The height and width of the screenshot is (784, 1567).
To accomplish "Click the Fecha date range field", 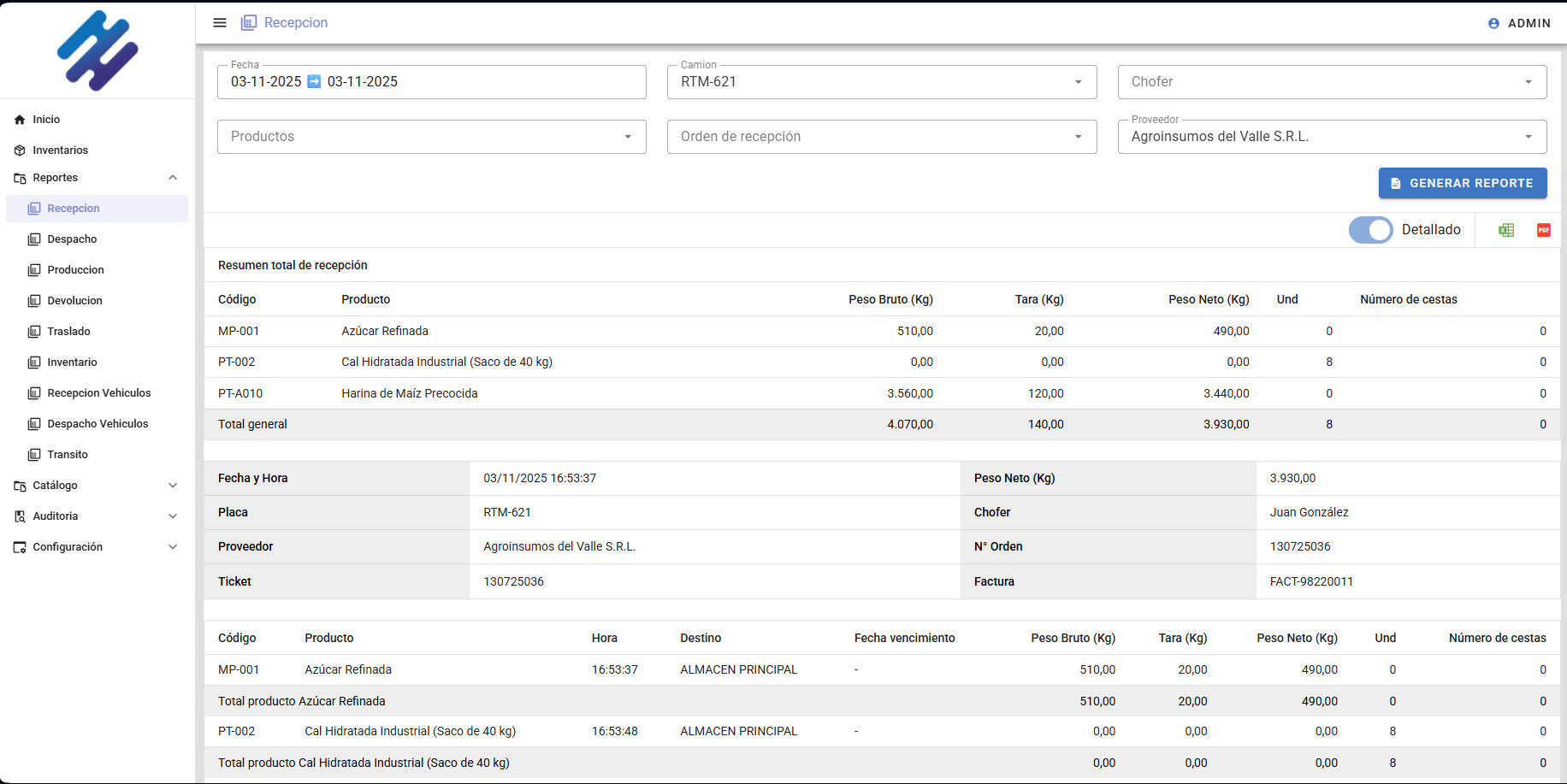I will pos(431,82).
